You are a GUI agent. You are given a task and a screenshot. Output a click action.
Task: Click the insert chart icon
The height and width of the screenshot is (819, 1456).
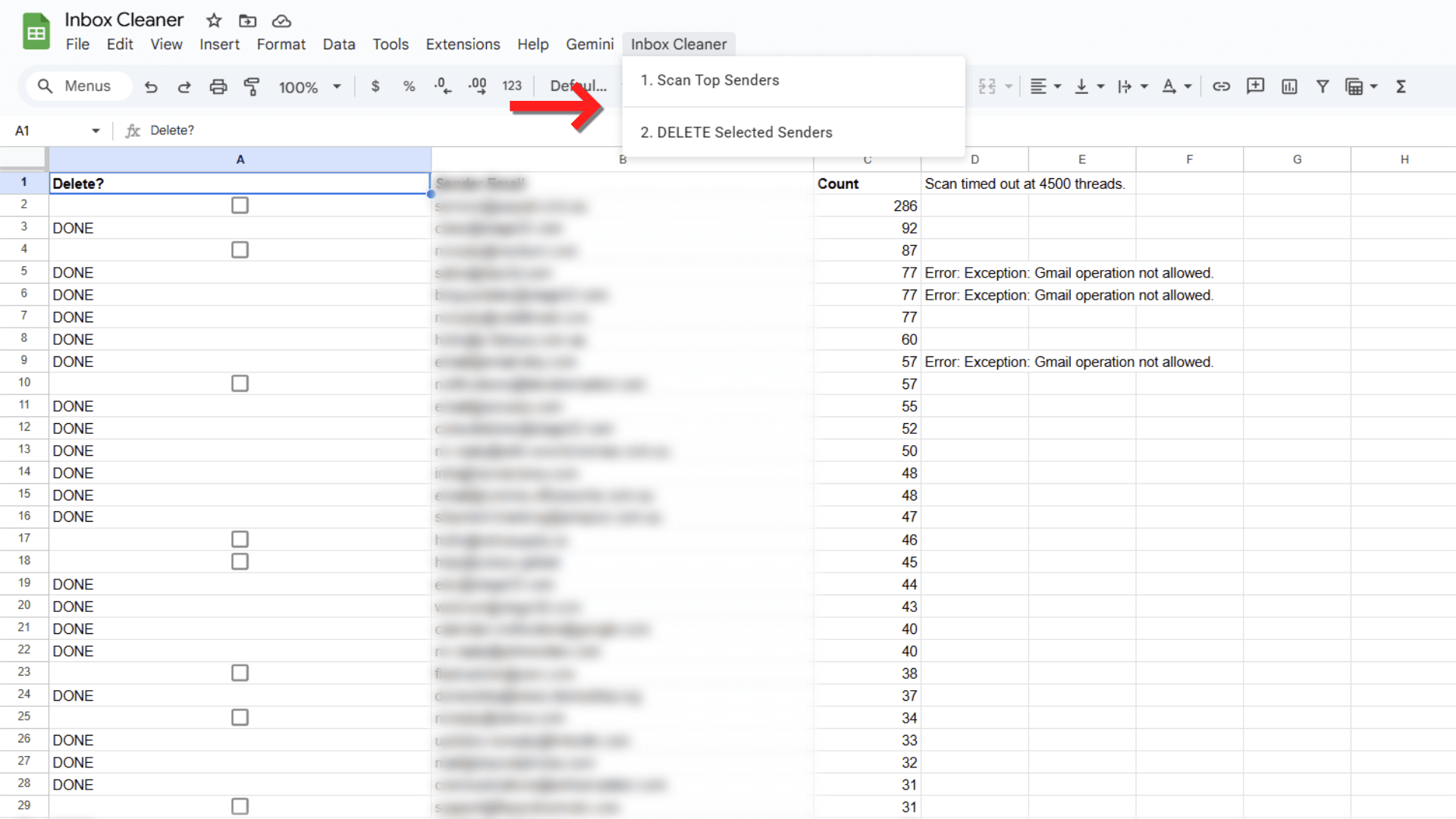(1289, 86)
